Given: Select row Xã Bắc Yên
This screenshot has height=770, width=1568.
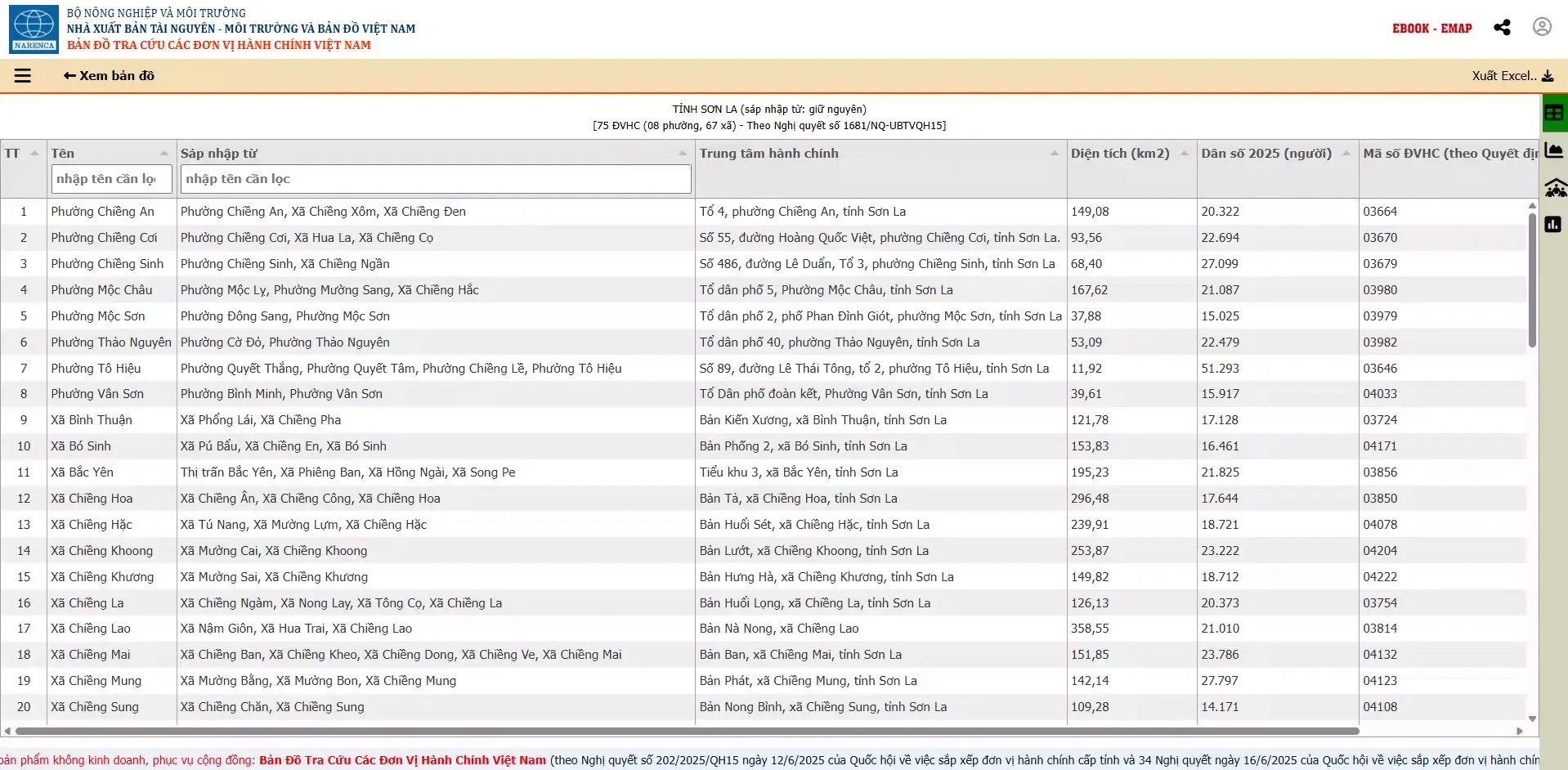Looking at the screenshot, I should (x=764, y=472).
